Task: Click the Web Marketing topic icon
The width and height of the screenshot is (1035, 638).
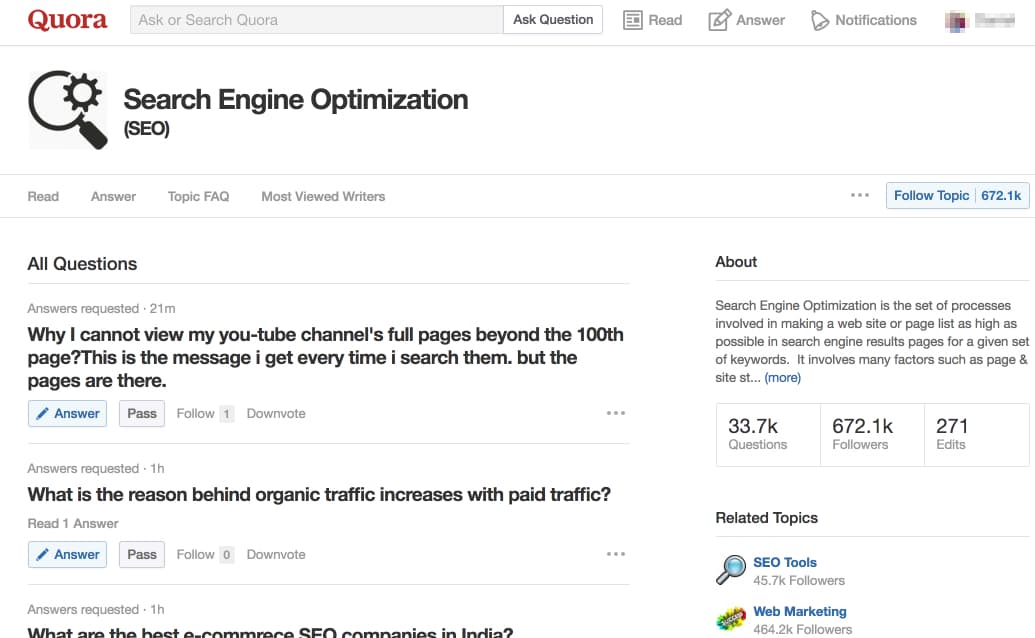Action: 731,619
